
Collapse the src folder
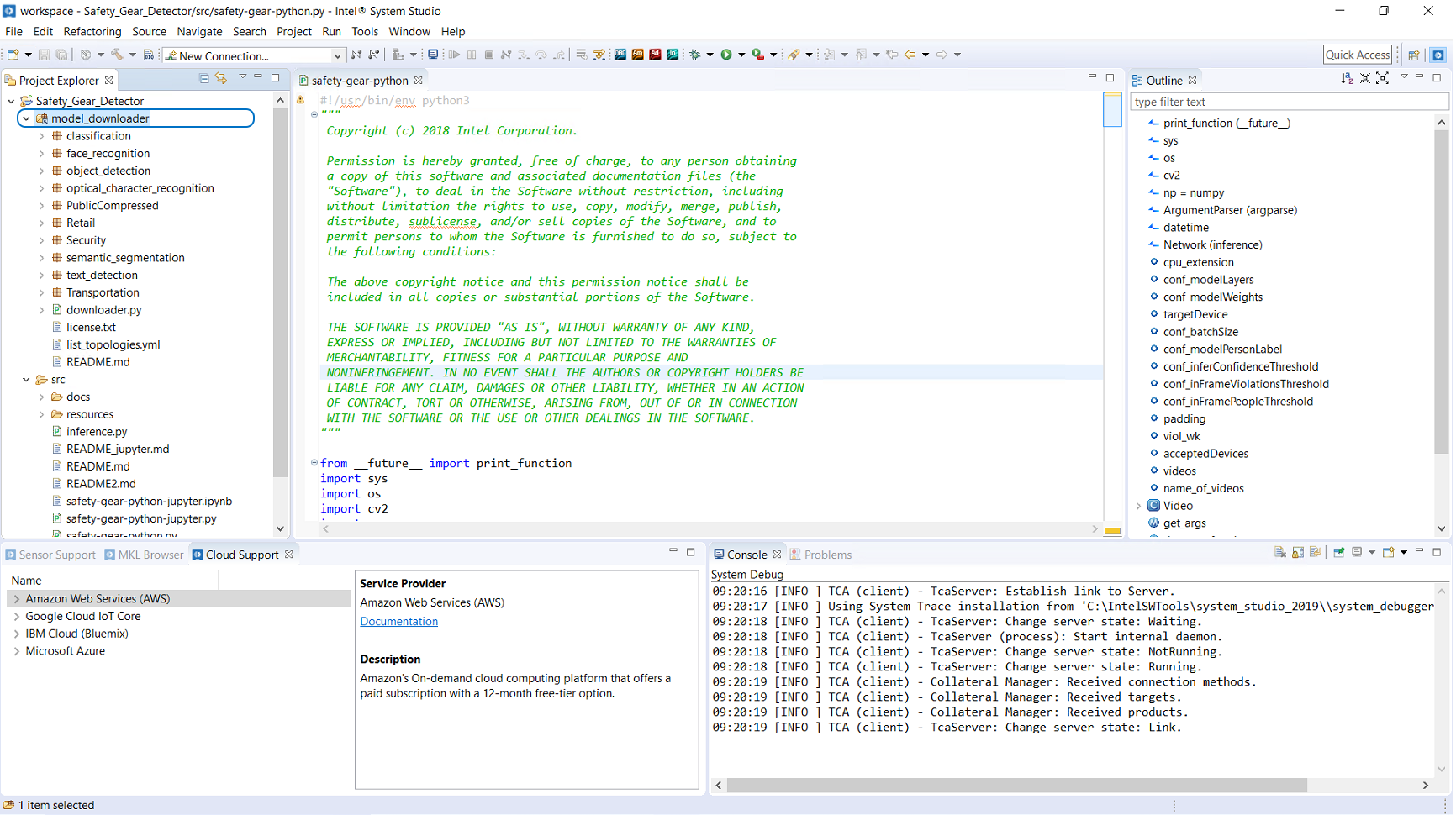26,380
